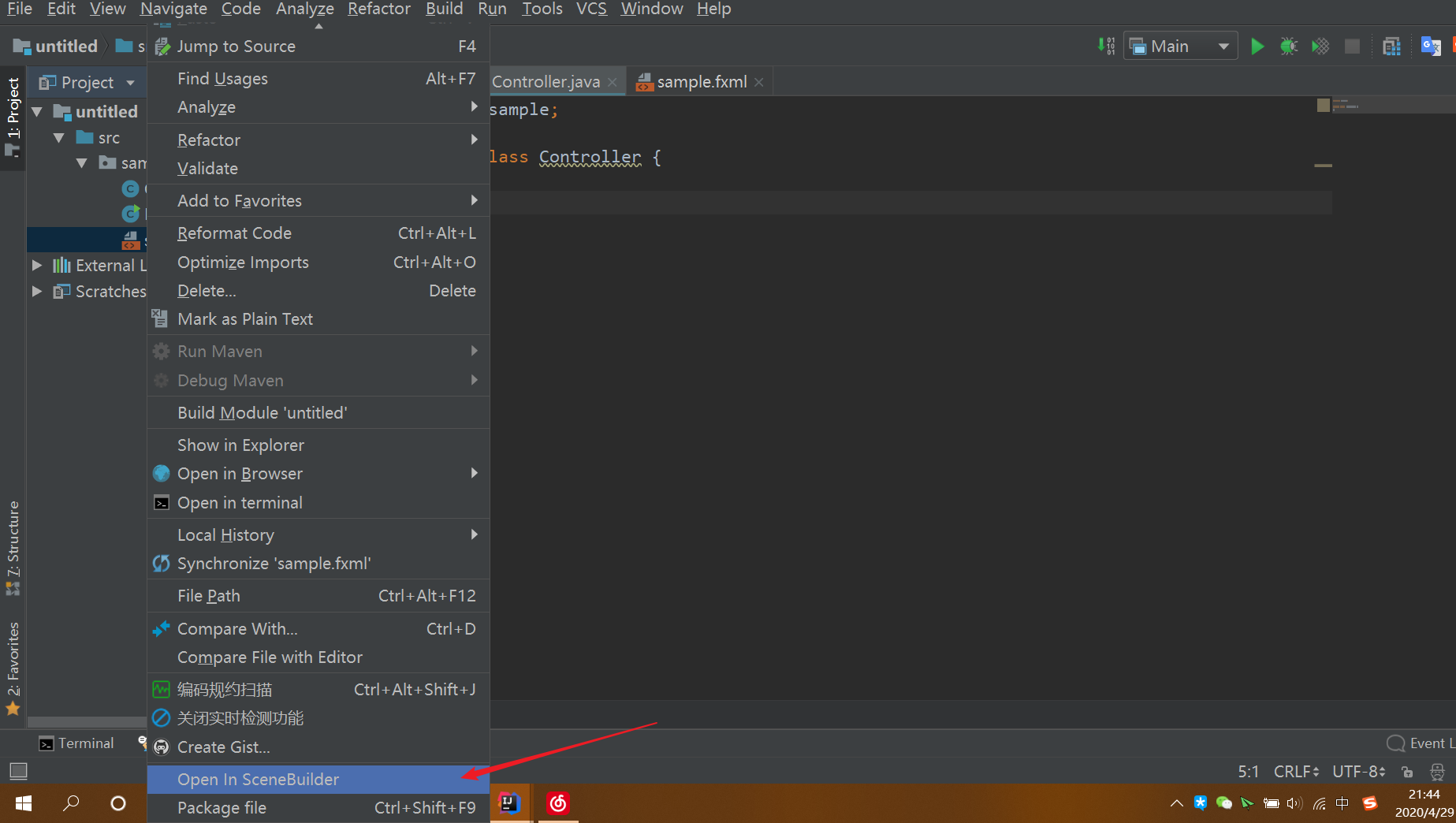Click the compare arrows icon beside Compare With

click(x=161, y=628)
